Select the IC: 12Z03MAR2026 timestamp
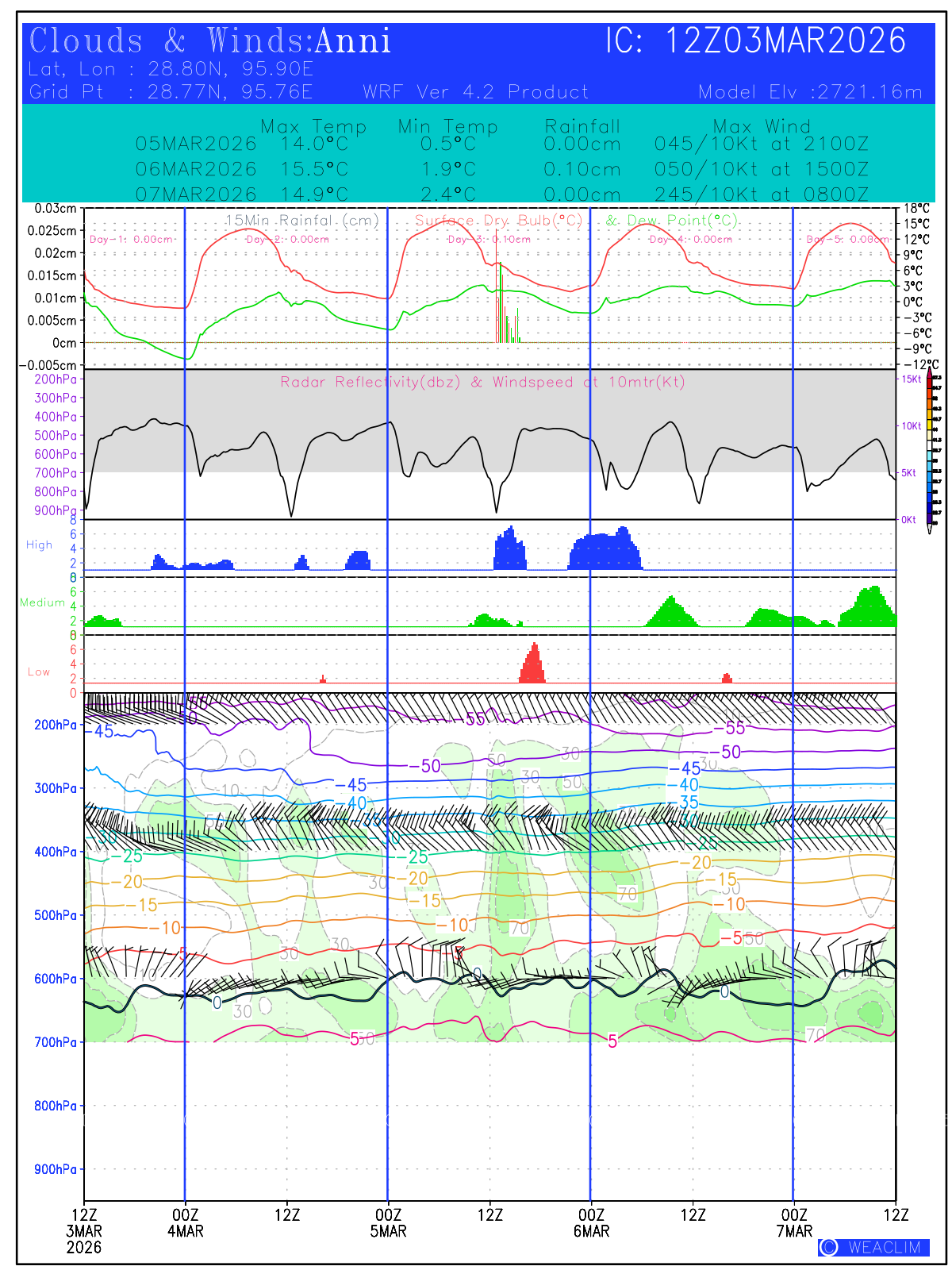This screenshot has height=1270, width=952. pyautogui.click(x=755, y=41)
